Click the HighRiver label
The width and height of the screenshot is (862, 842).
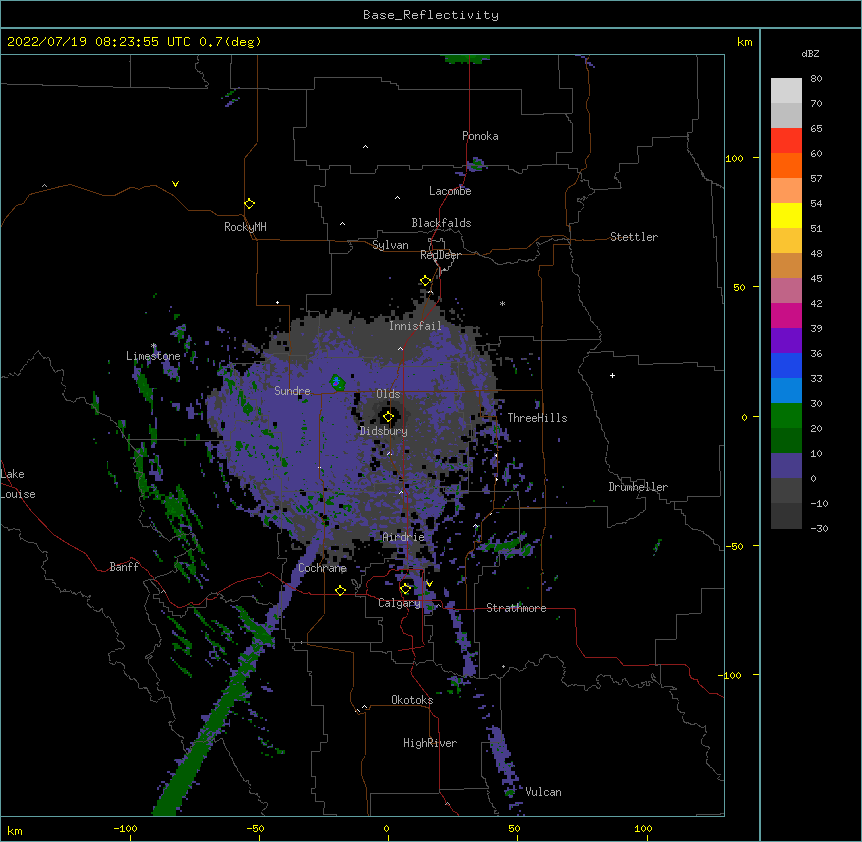coord(430,743)
